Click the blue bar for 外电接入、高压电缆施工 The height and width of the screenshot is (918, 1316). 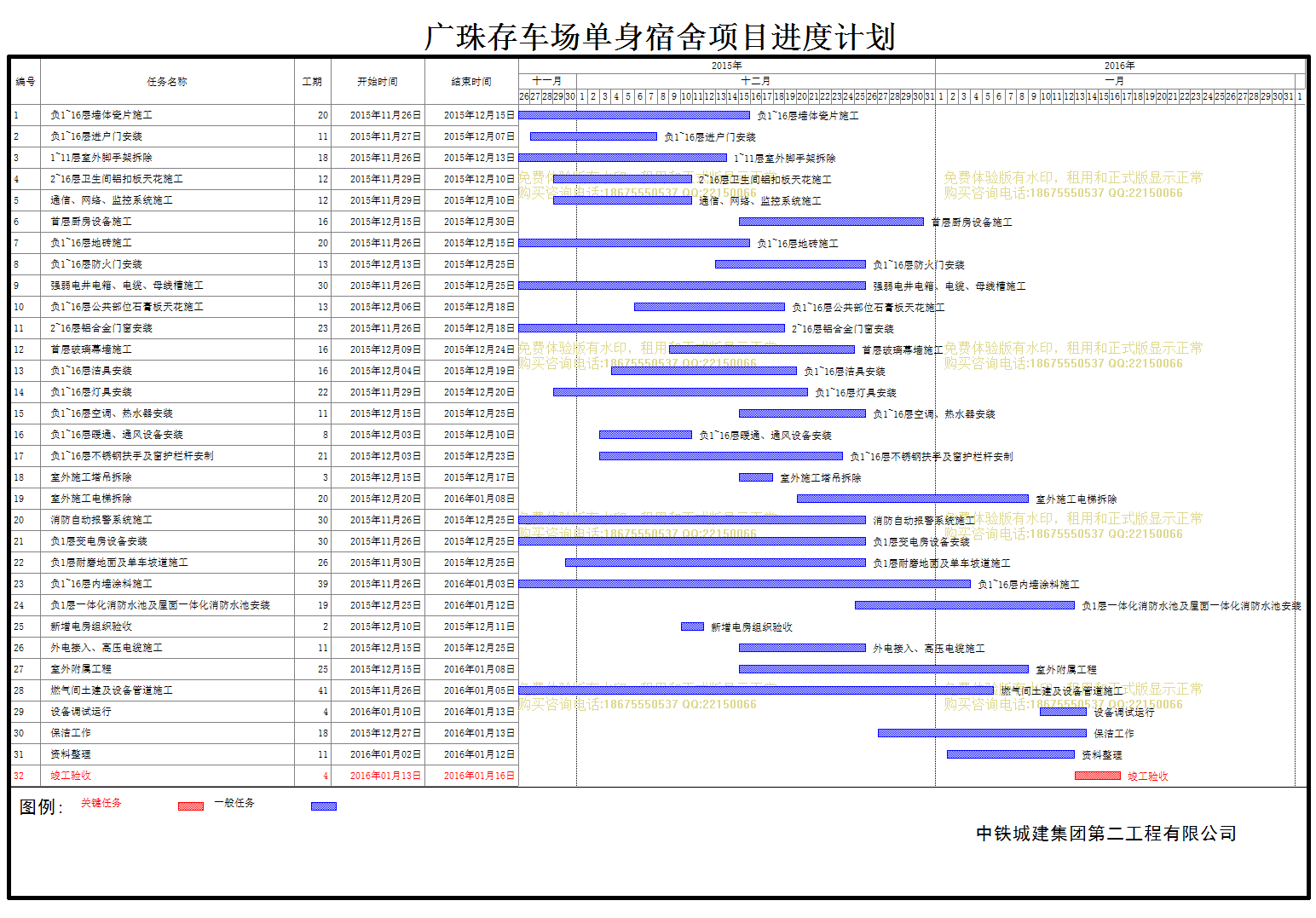(x=802, y=648)
